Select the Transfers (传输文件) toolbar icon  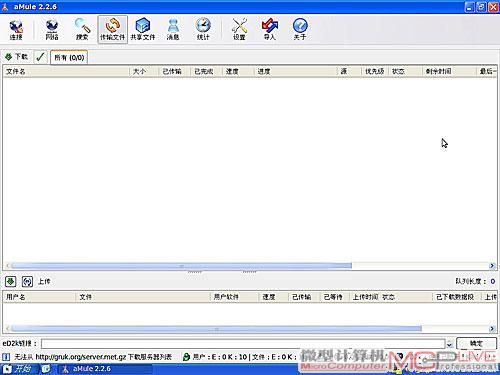[112, 29]
